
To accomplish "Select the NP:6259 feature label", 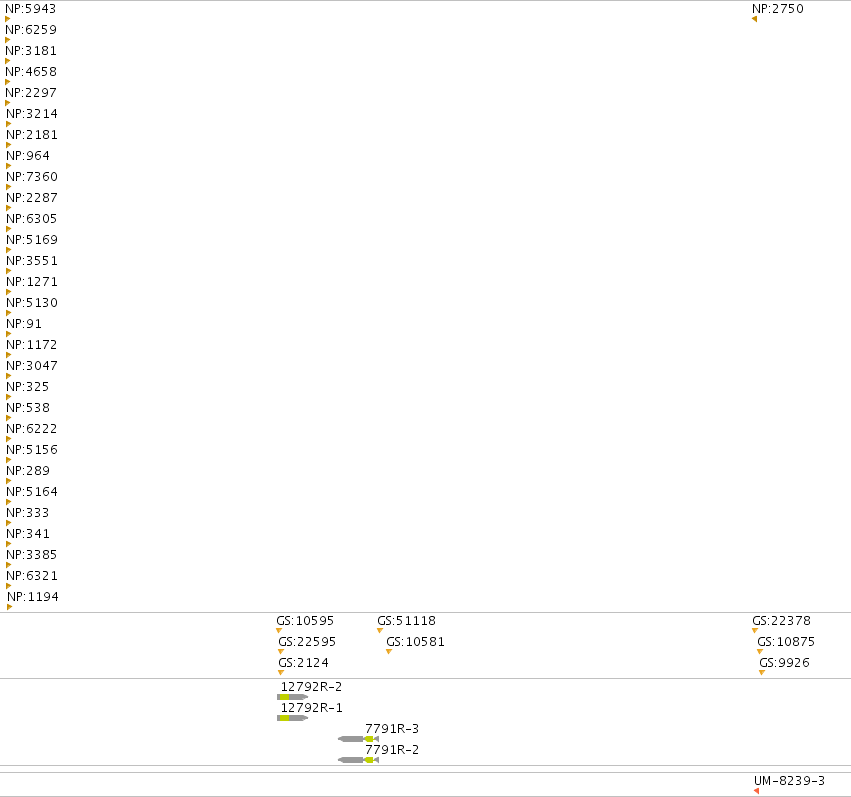I will click(31, 30).
